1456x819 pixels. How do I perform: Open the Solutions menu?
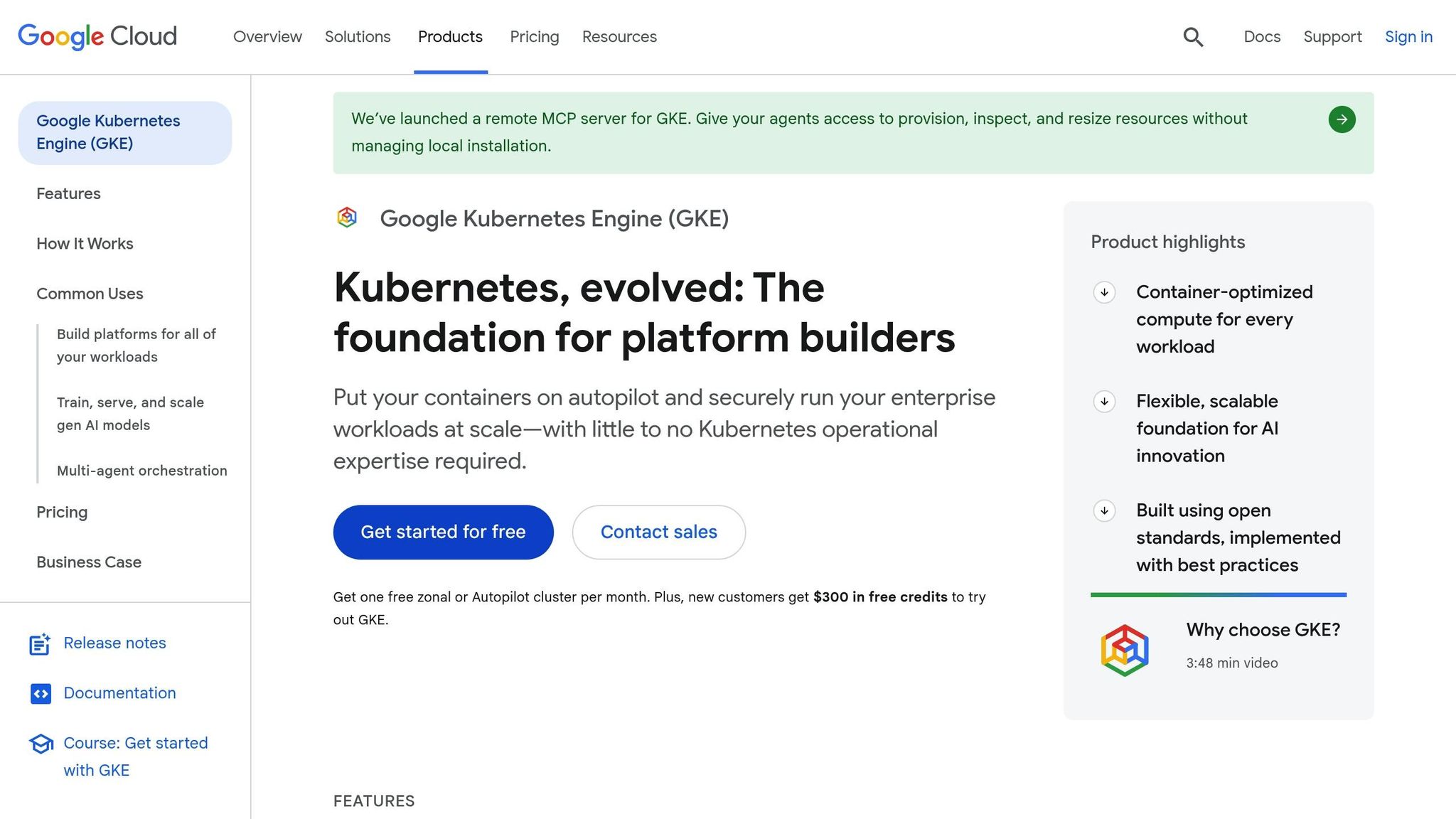click(358, 37)
